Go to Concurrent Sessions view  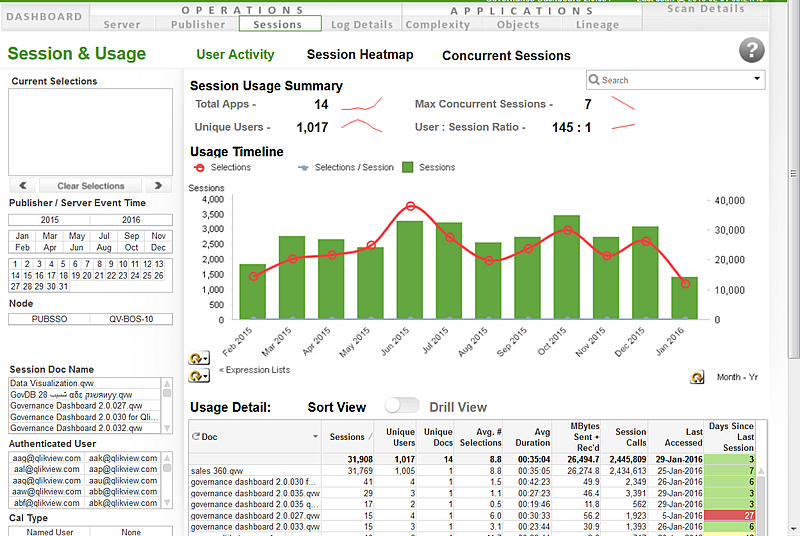506,56
